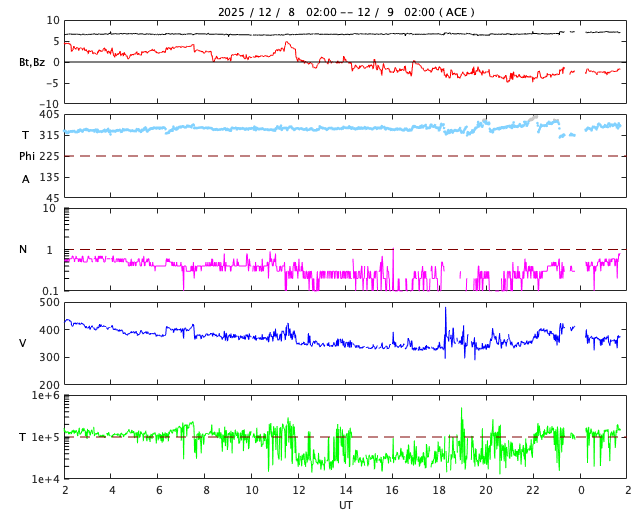The height and width of the screenshot is (512, 640).
Task: Click the 500 tick label on the velocity panel
Action: tap(49, 302)
